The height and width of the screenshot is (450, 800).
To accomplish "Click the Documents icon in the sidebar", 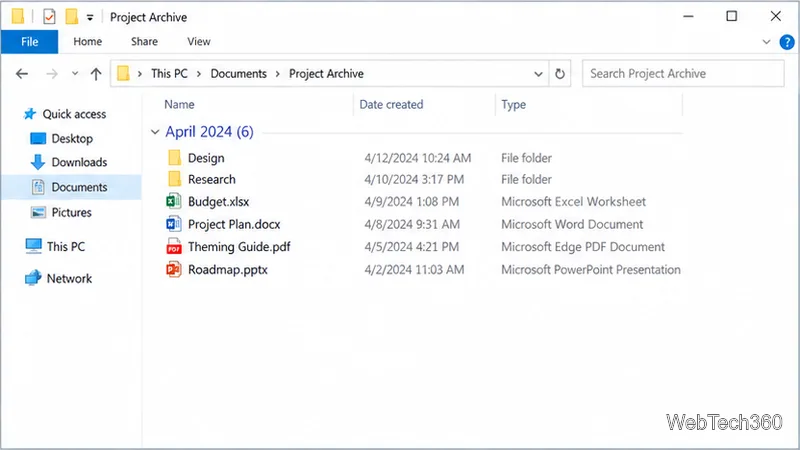I will (38, 187).
